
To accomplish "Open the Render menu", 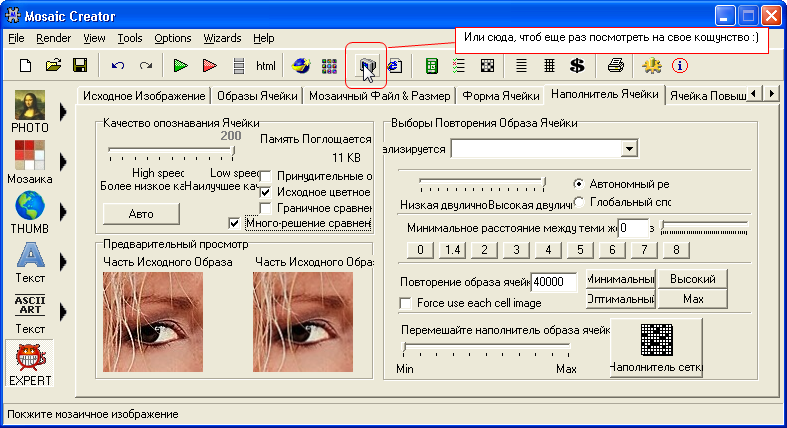I will pyautogui.click(x=53, y=38).
